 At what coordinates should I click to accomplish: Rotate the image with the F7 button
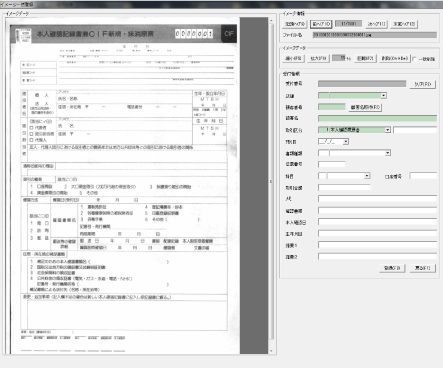point(365,58)
